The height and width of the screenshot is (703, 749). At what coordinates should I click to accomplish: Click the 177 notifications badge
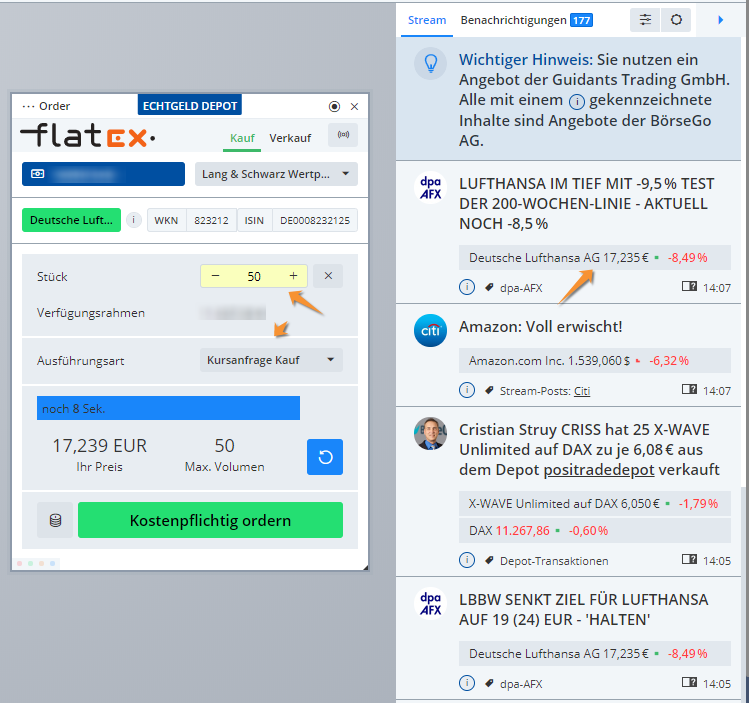coord(581,21)
